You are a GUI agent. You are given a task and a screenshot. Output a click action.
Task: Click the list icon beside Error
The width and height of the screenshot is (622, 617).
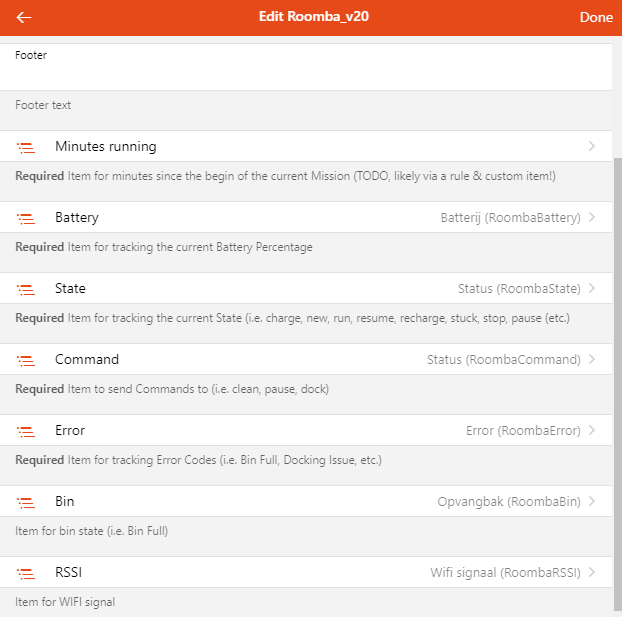tap(26, 432)
